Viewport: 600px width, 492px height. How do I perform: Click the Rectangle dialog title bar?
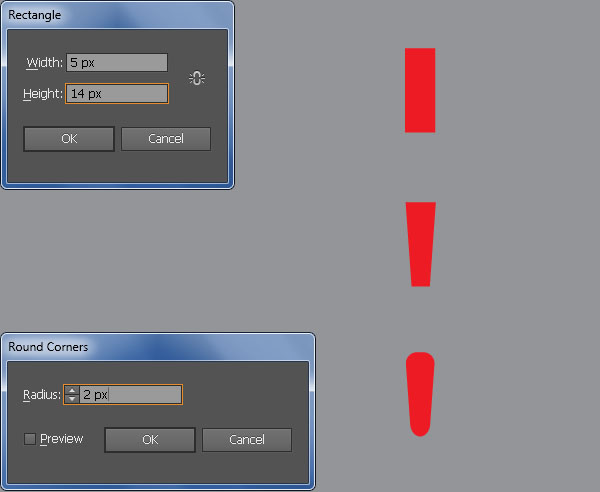[x=118, y=15]
